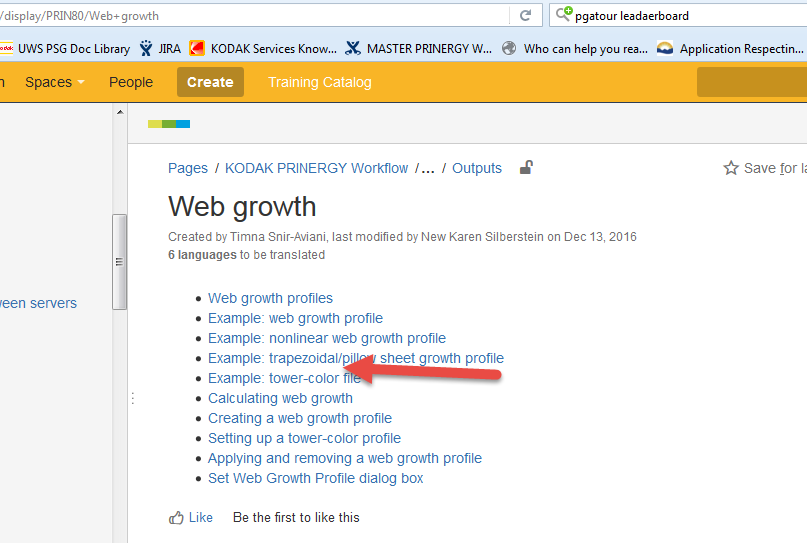Open 'Set Web Growth Profile dialog box' link
The image size is (807, 543).
[315, 479]
